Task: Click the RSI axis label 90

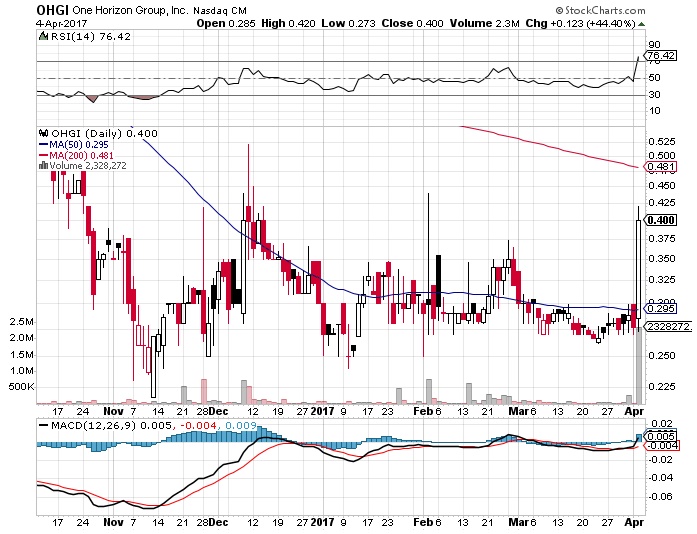Action: pyautogui.click(x=655, y=44)
